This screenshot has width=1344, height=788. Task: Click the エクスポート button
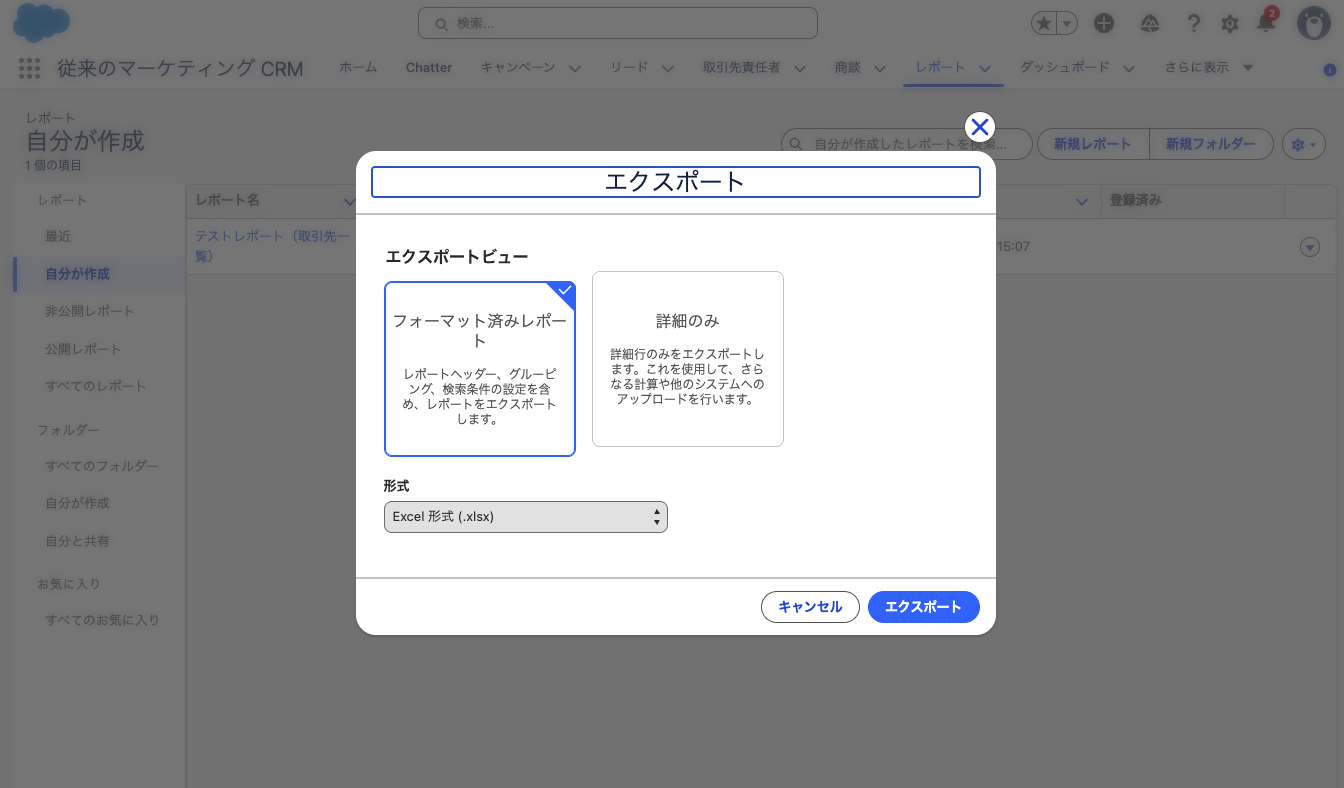(x=923, y=606)
